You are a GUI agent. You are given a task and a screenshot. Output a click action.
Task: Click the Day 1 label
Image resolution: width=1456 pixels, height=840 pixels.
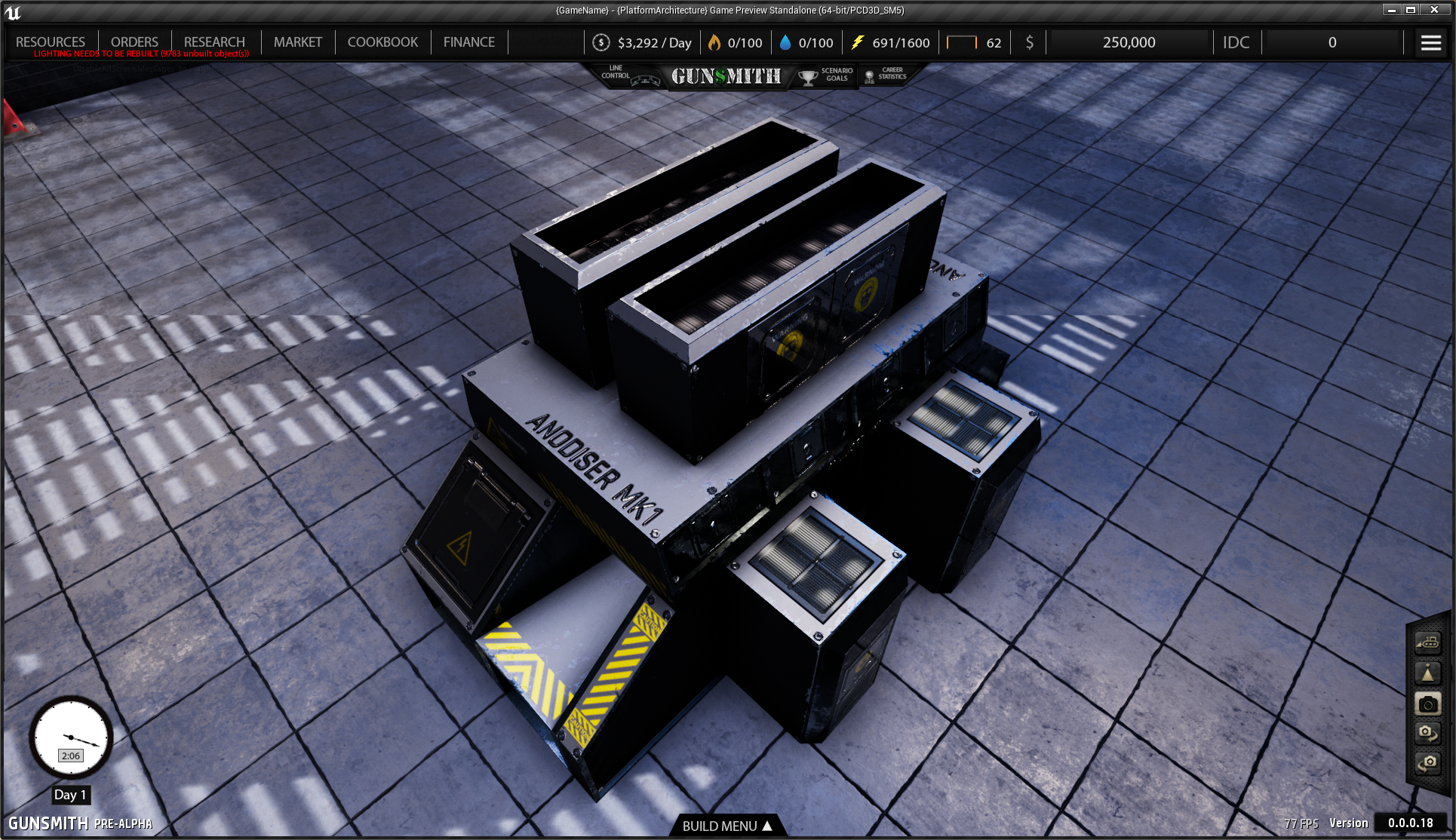pyautogui.click(x=71, y=795)
